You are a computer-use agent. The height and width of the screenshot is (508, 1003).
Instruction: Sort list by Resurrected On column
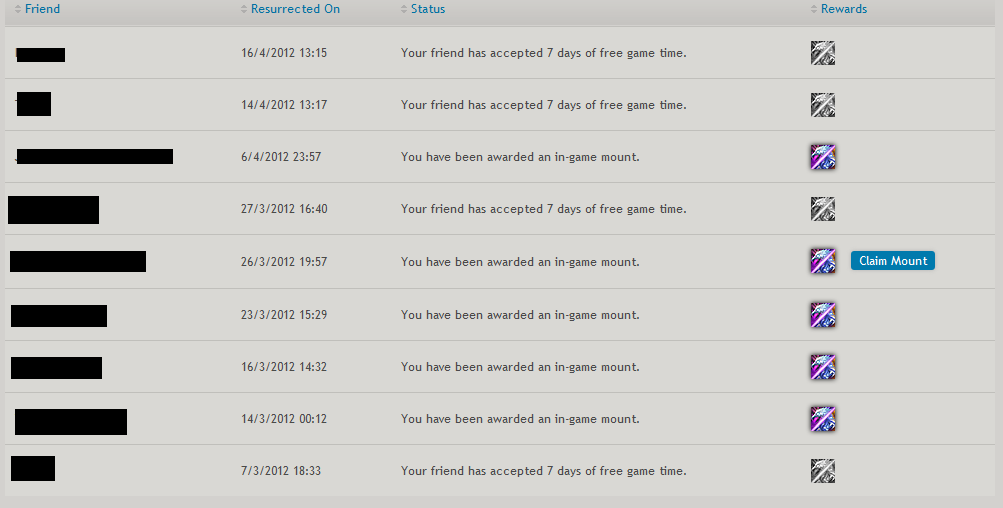(295, 9)
